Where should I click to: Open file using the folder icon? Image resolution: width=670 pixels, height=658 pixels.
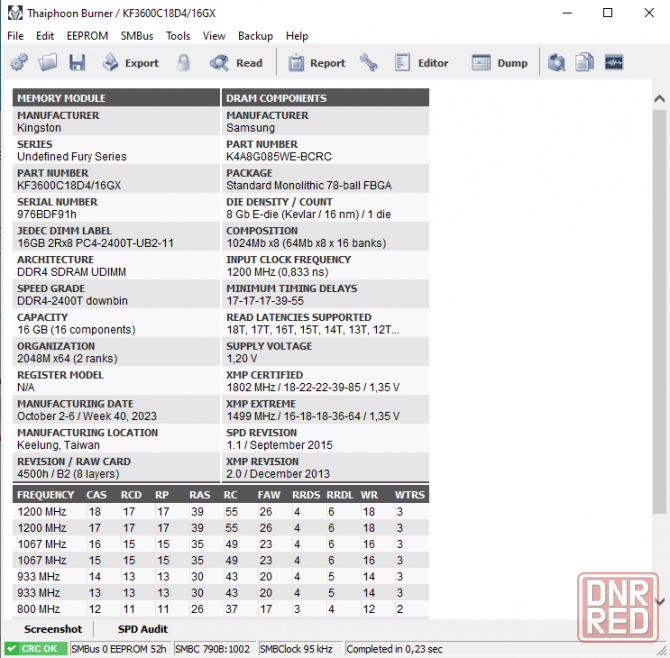tap(48, 63)
